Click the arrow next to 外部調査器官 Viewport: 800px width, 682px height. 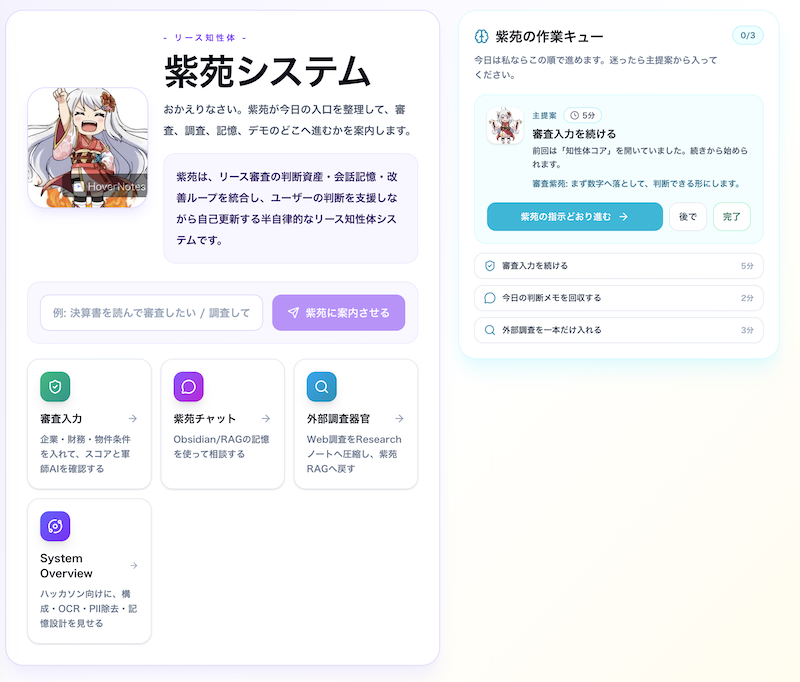point(399,418)
